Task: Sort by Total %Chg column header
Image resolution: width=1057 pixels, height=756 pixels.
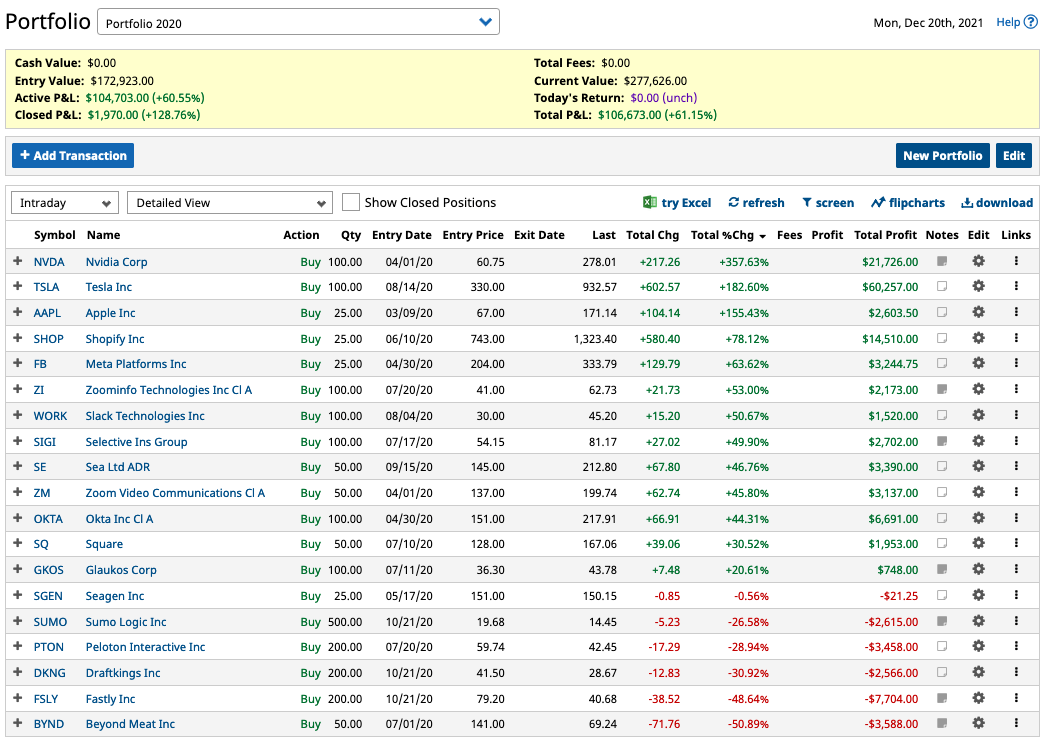Action: pyautogui.click(x=728, y=235)
